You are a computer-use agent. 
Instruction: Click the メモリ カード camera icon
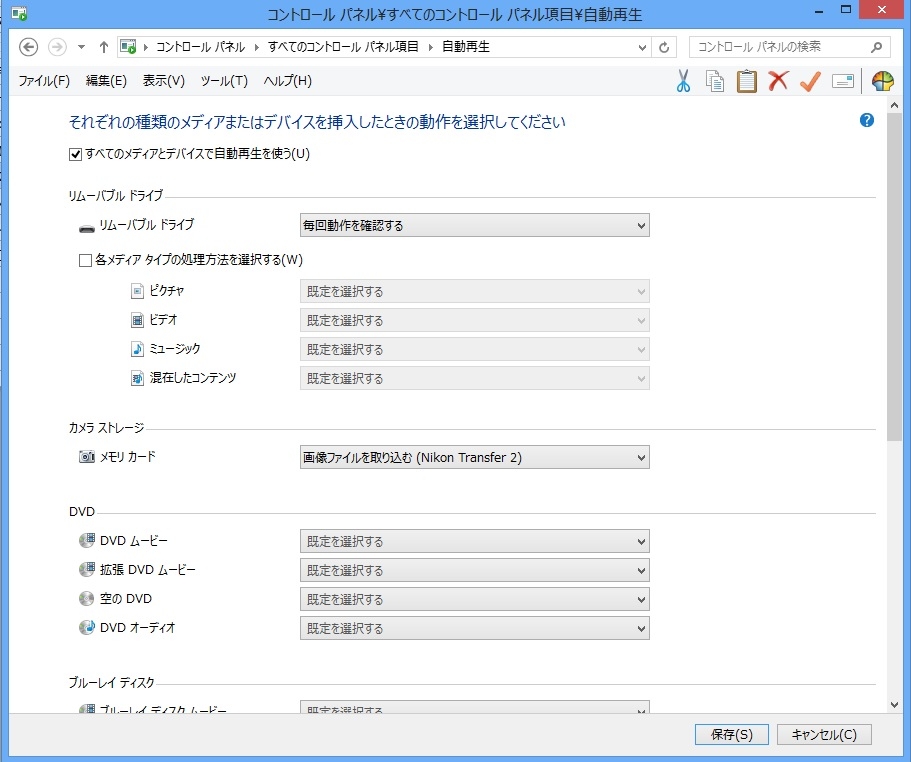tap(87, 457)
